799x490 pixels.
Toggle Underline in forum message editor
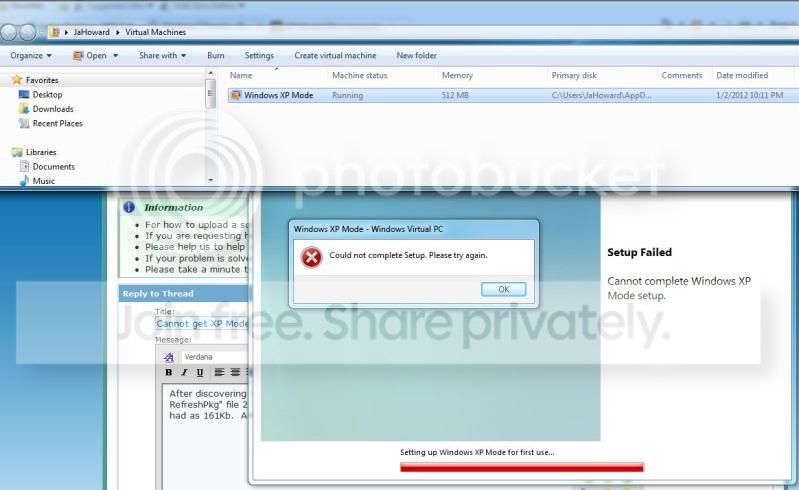[x=200, y=372]
